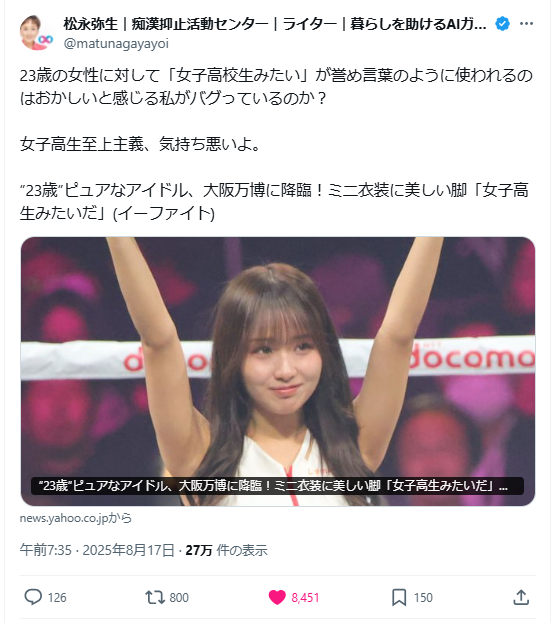The width and height of the screenshot is (553, 623).
Task: Toggle the pink heart like icon
Action: pos(277,597)
